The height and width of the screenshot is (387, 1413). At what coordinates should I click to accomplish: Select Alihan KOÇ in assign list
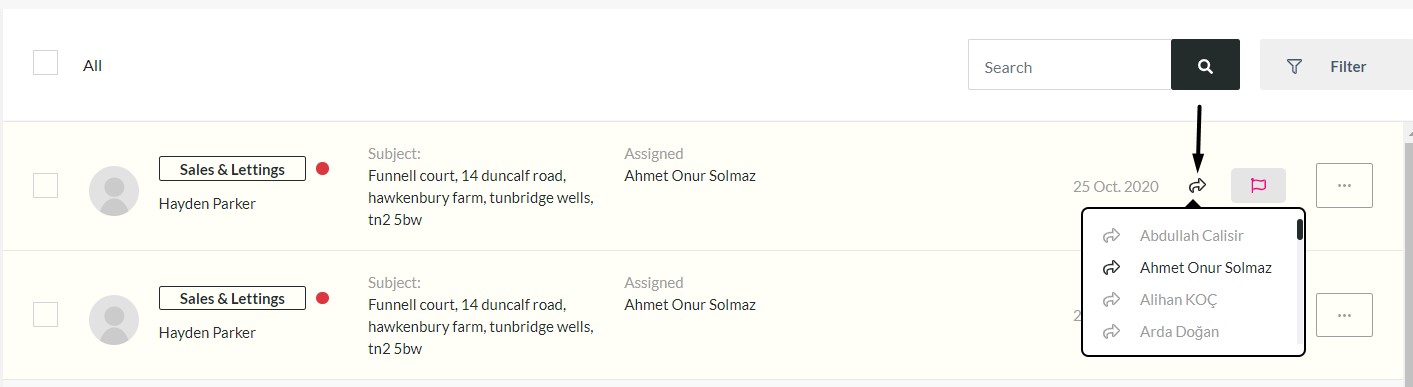point(1179,300)
